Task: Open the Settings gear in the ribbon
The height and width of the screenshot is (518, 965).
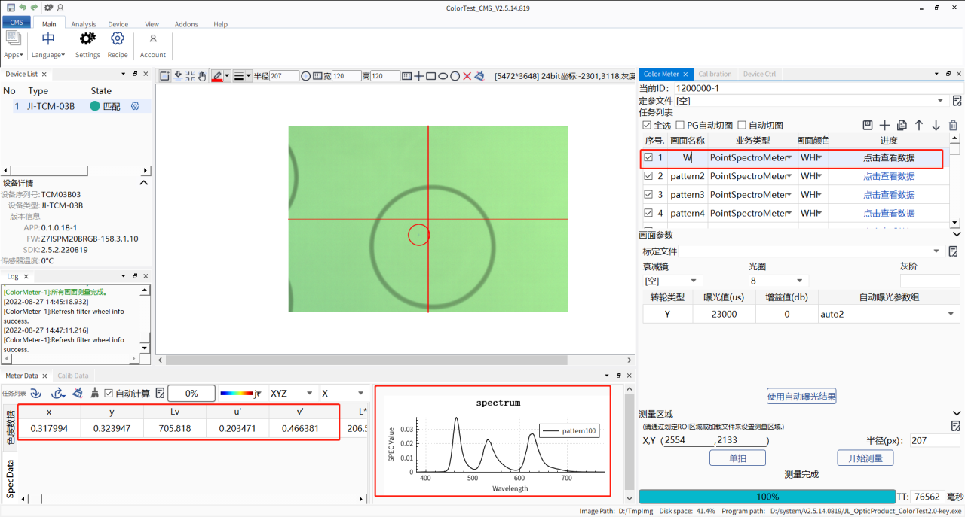Action: (x=87, y=42)
